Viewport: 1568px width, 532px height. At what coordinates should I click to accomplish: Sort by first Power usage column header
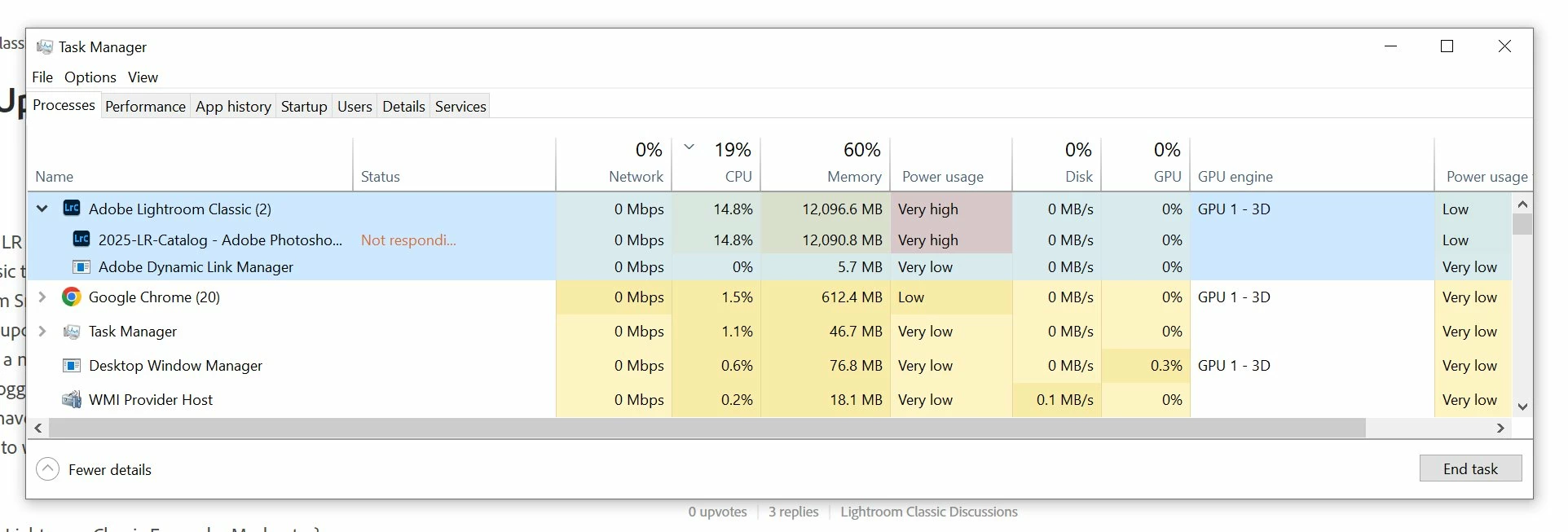(x=951, y=165)
